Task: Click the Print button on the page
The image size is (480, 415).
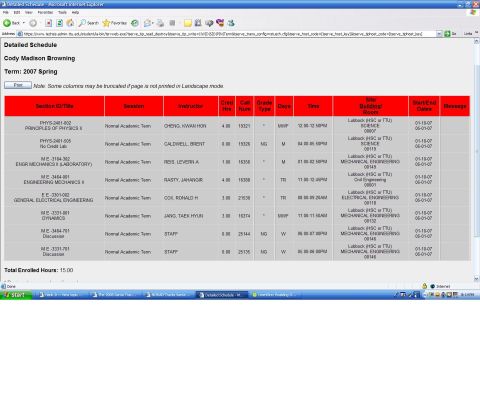Action: coord(18,85)
